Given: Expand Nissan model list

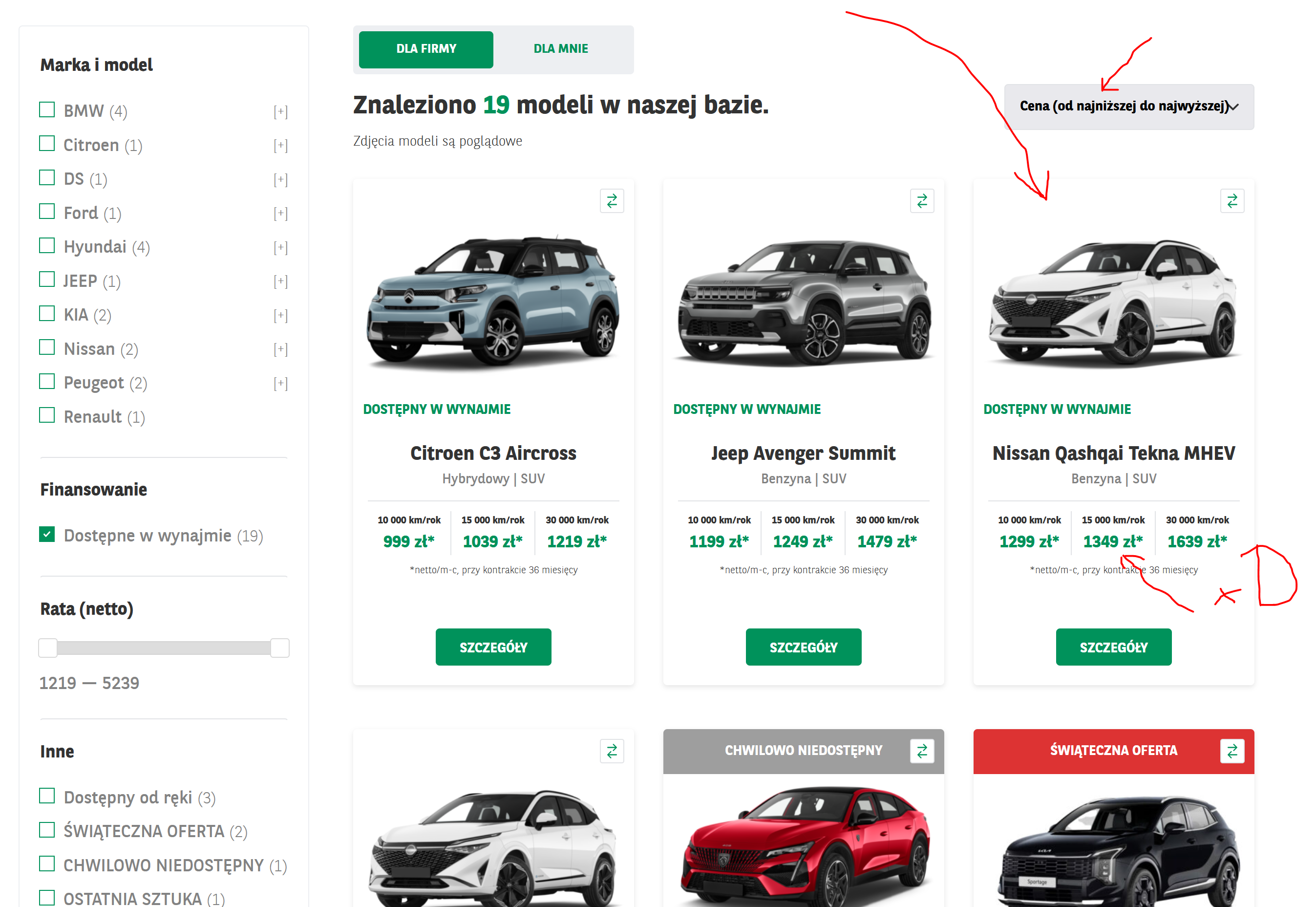Looking at the screenshot, I should click(280, 349).
